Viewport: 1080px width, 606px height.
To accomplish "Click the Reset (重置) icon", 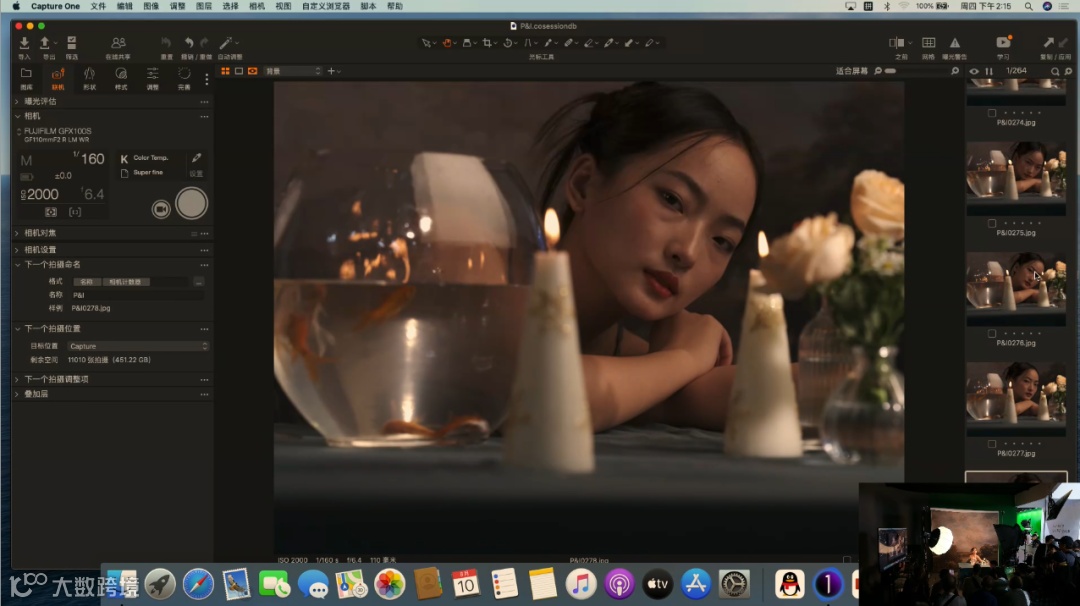I will click(x=166, y=43).
